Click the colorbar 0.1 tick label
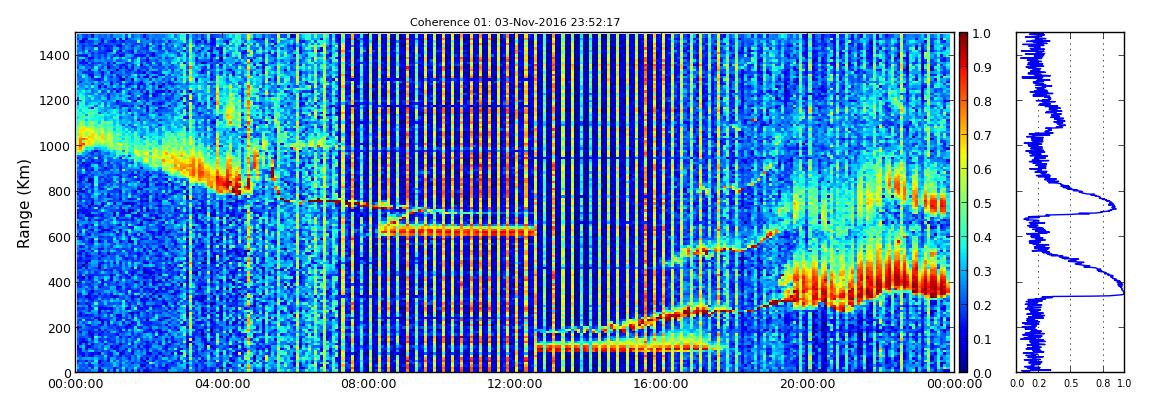 click(982, 339)
